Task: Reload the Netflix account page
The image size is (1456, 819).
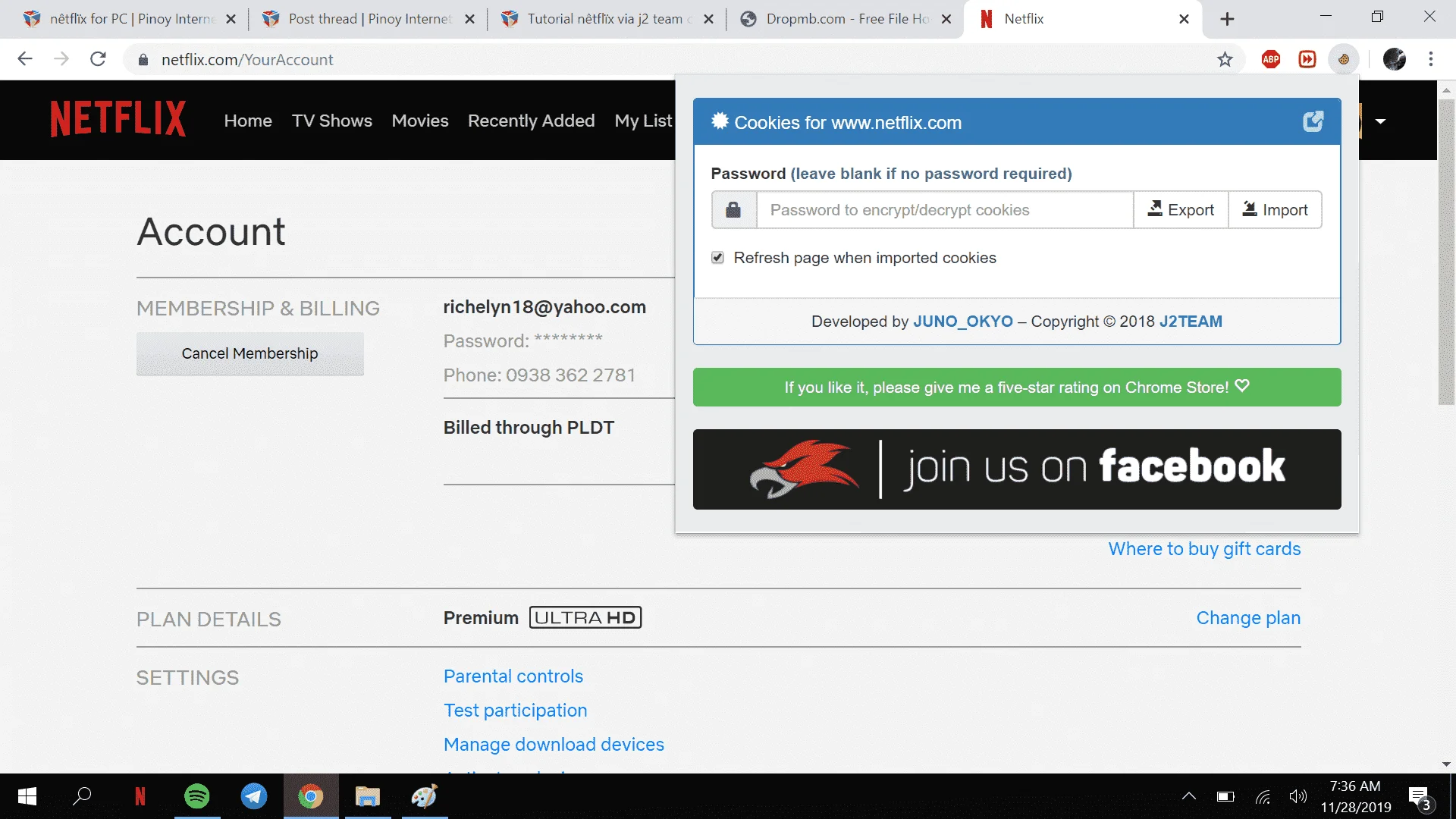Action: click(98, 59)
